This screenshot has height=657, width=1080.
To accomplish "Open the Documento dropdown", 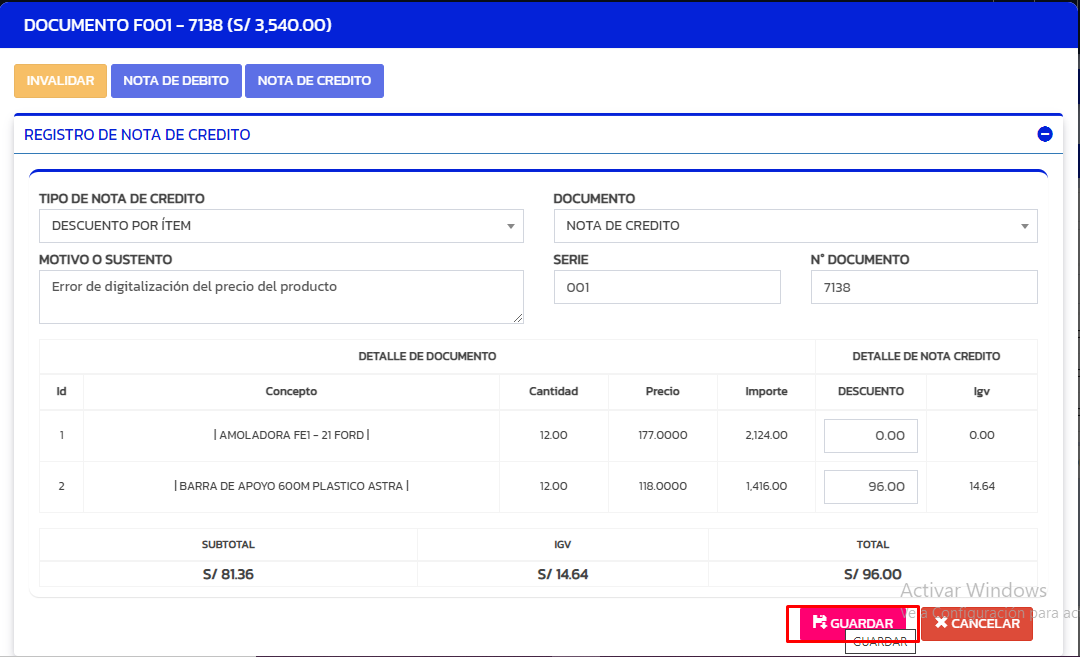I will (796, 226).
